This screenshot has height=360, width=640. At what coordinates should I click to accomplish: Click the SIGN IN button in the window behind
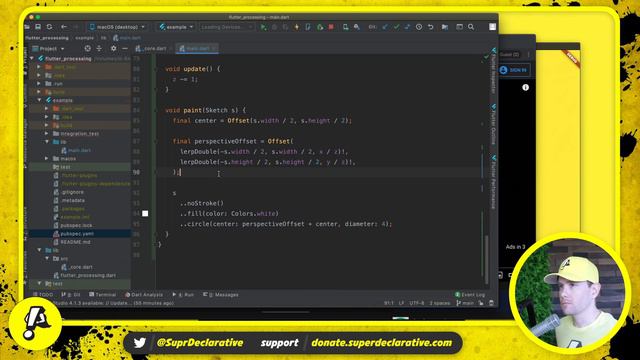click(514, 70)
